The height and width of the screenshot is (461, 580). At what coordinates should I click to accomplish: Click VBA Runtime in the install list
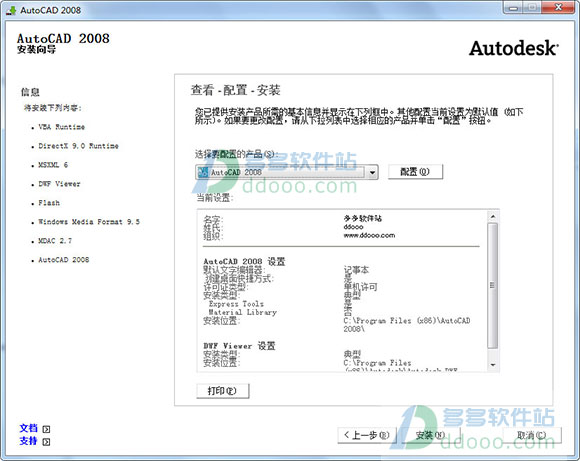coord(61,127)
